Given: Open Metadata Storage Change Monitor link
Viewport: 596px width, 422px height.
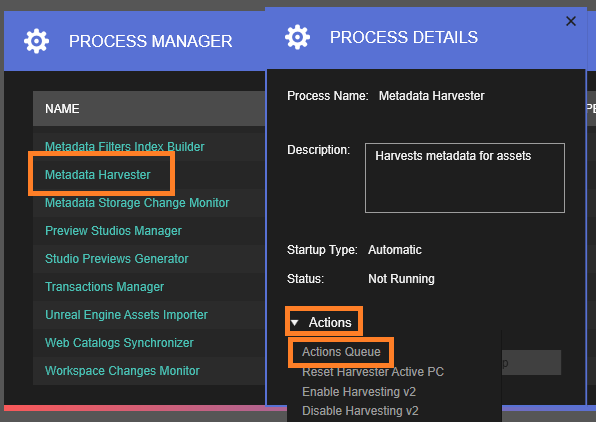Looking at the screenshot, I should pyautogui.click(x=137, y=203).
